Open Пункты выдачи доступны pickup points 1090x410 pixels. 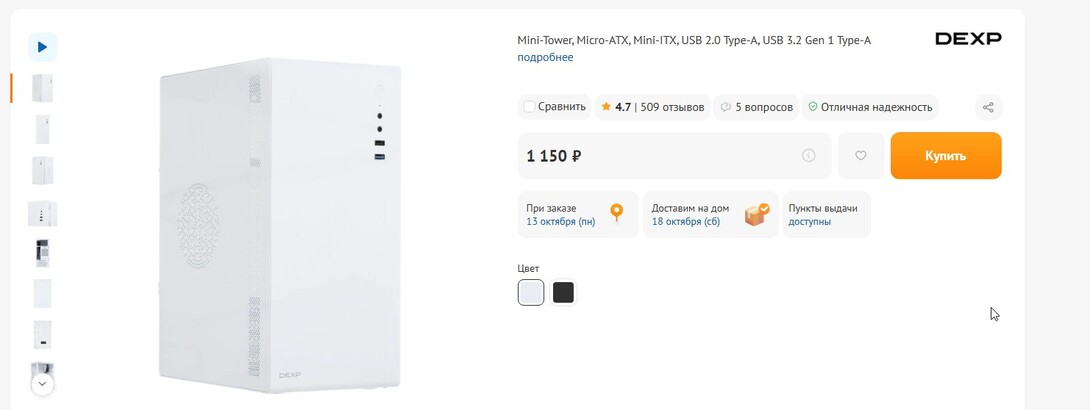(x=825, y=214)
